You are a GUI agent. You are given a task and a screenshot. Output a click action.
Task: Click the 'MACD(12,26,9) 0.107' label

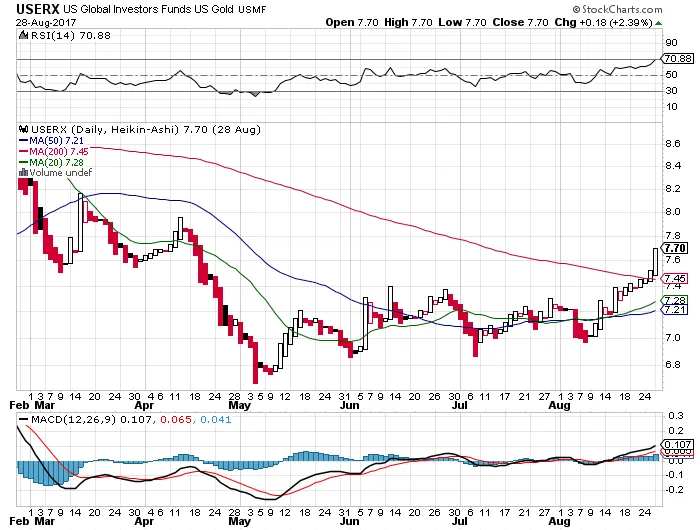coord(92,420)
